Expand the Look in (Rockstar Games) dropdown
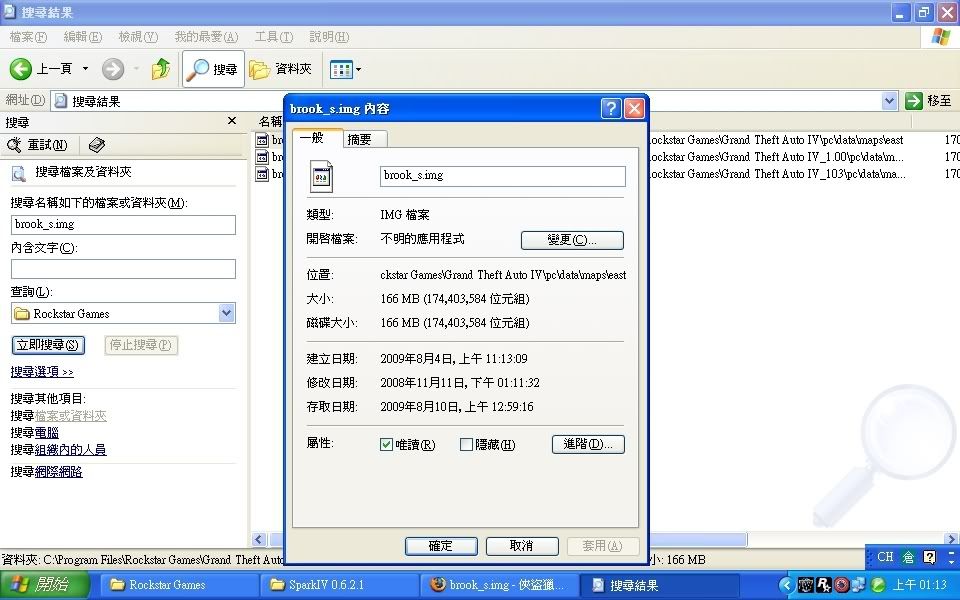Screen dimensions: 960x600 click(226, 314)
